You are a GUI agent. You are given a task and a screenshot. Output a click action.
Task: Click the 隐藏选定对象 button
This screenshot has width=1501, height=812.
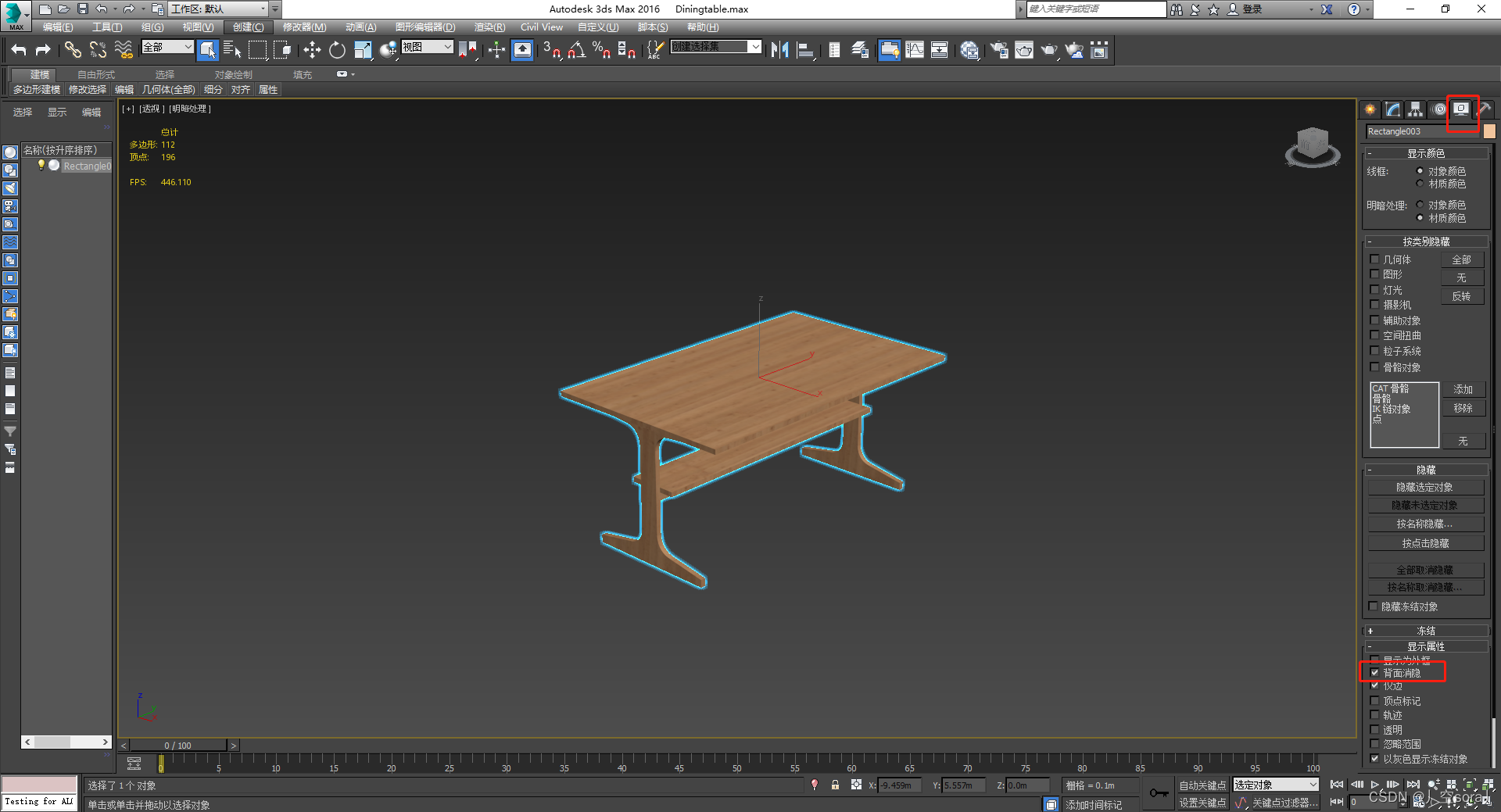click(x=1425, y=486)
